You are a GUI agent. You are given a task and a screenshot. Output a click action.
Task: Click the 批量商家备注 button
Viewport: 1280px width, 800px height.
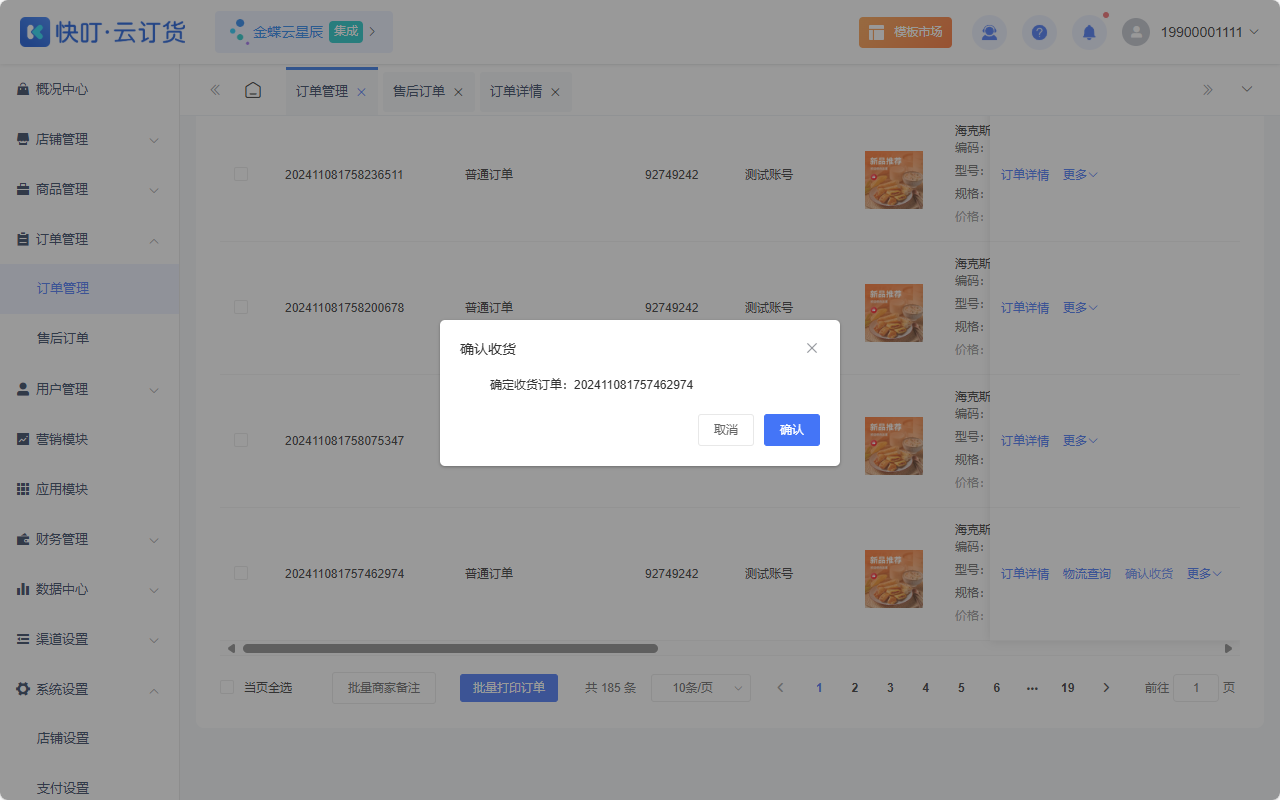pos(384,688)
